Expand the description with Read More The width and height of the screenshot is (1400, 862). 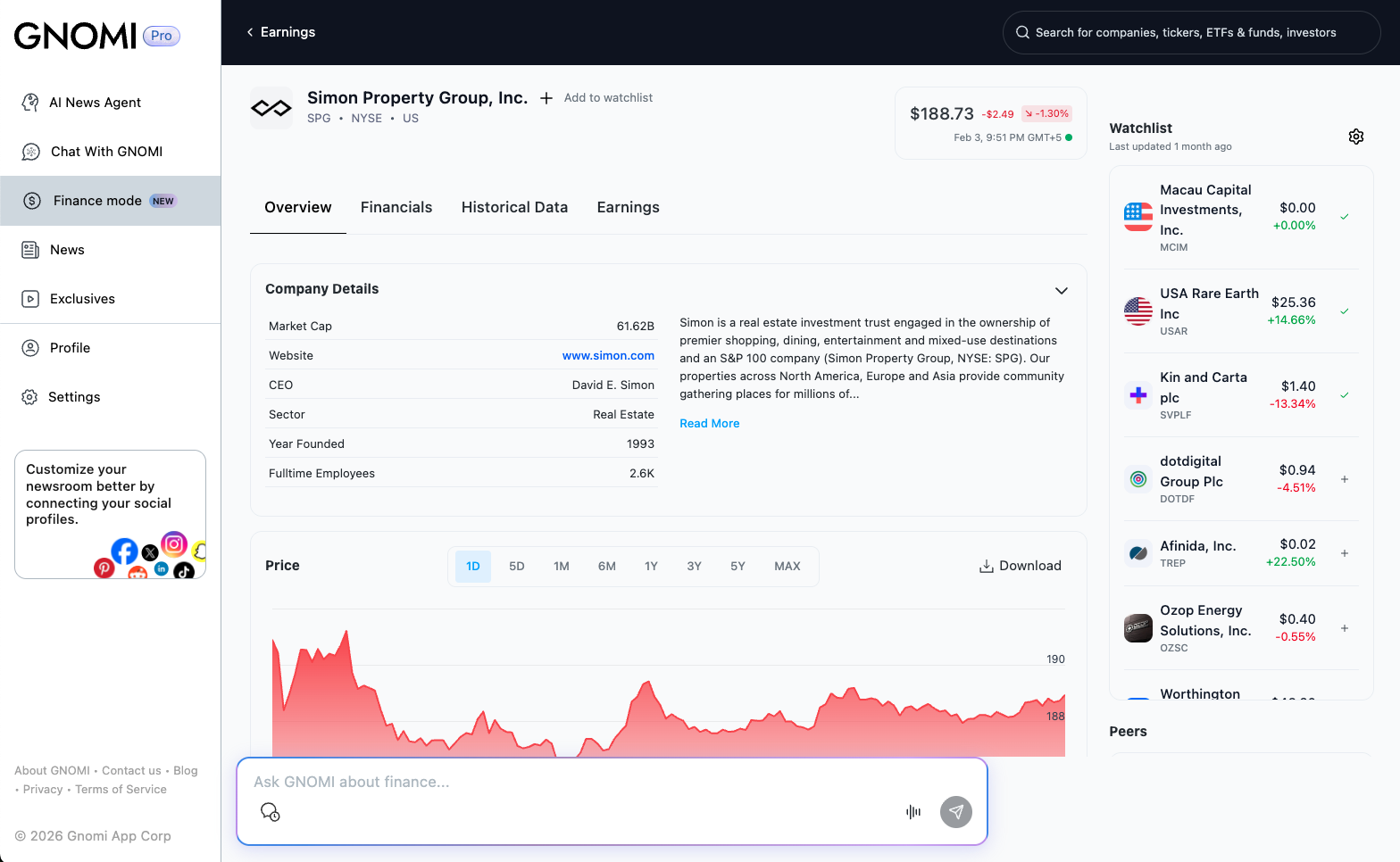pyautogui.click(x=709, y=424)
